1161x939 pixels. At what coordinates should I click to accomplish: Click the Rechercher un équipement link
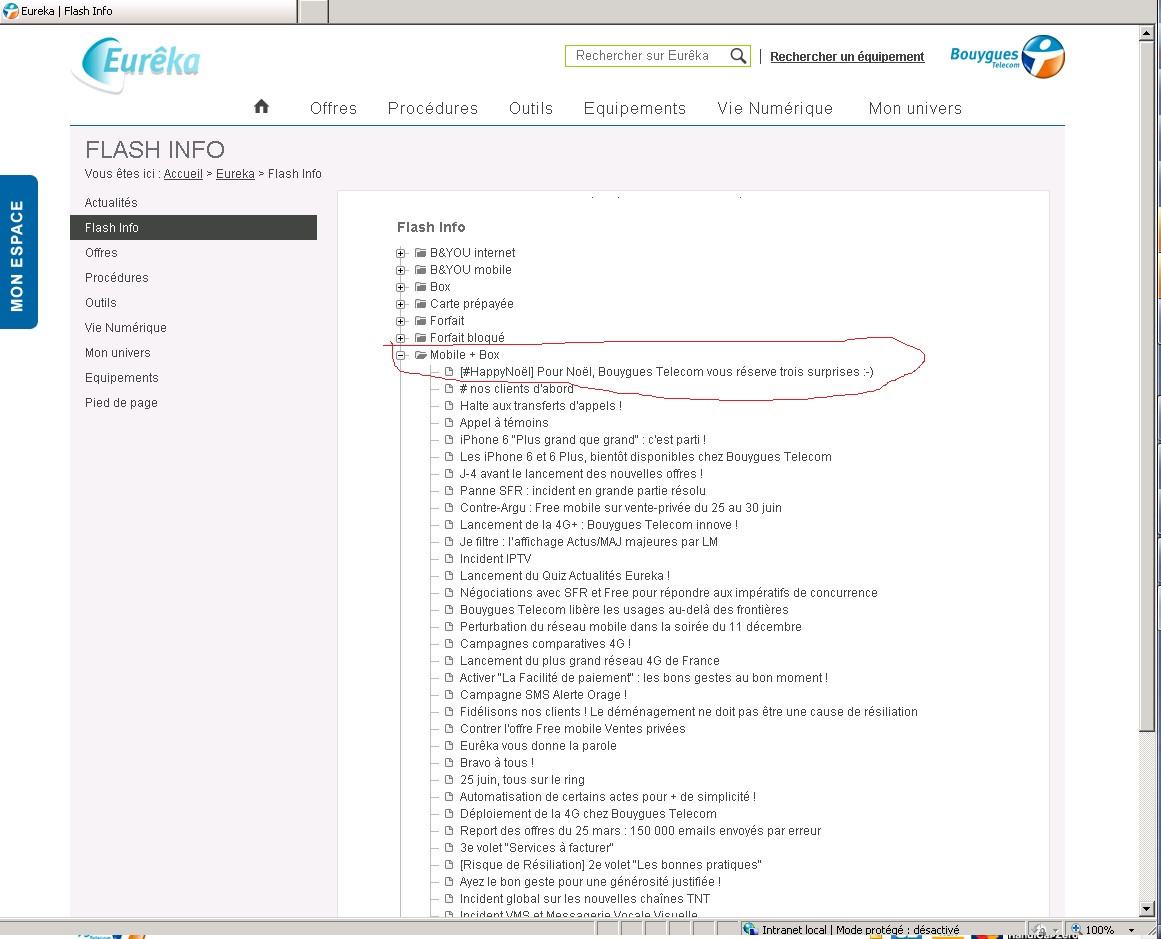click(x=847, y=56)
